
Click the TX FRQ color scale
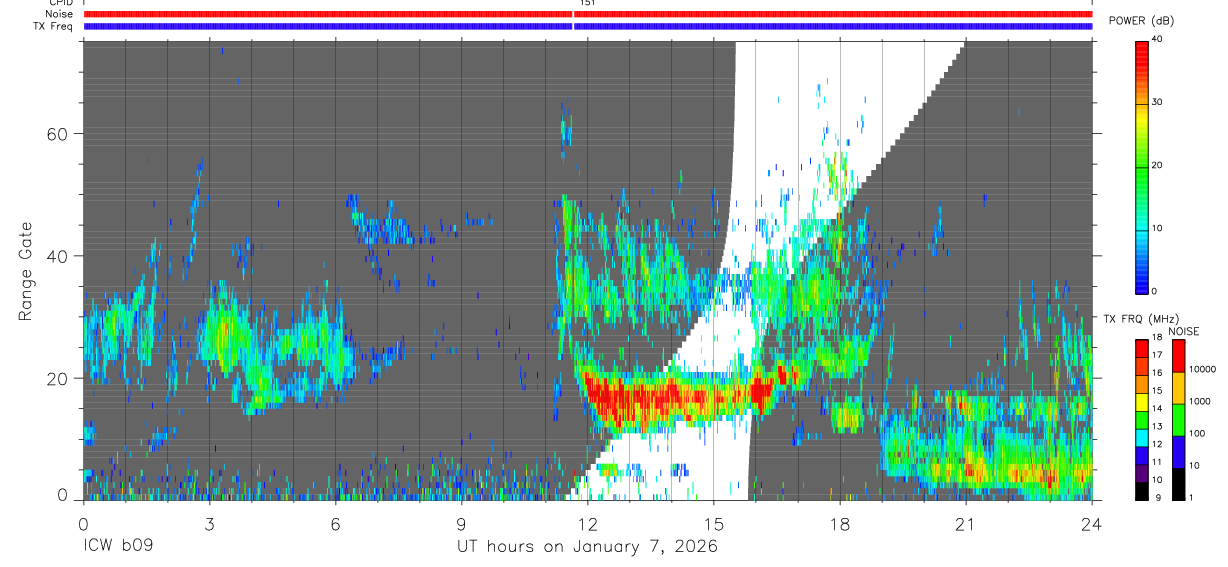click(x=1143, y=418)
